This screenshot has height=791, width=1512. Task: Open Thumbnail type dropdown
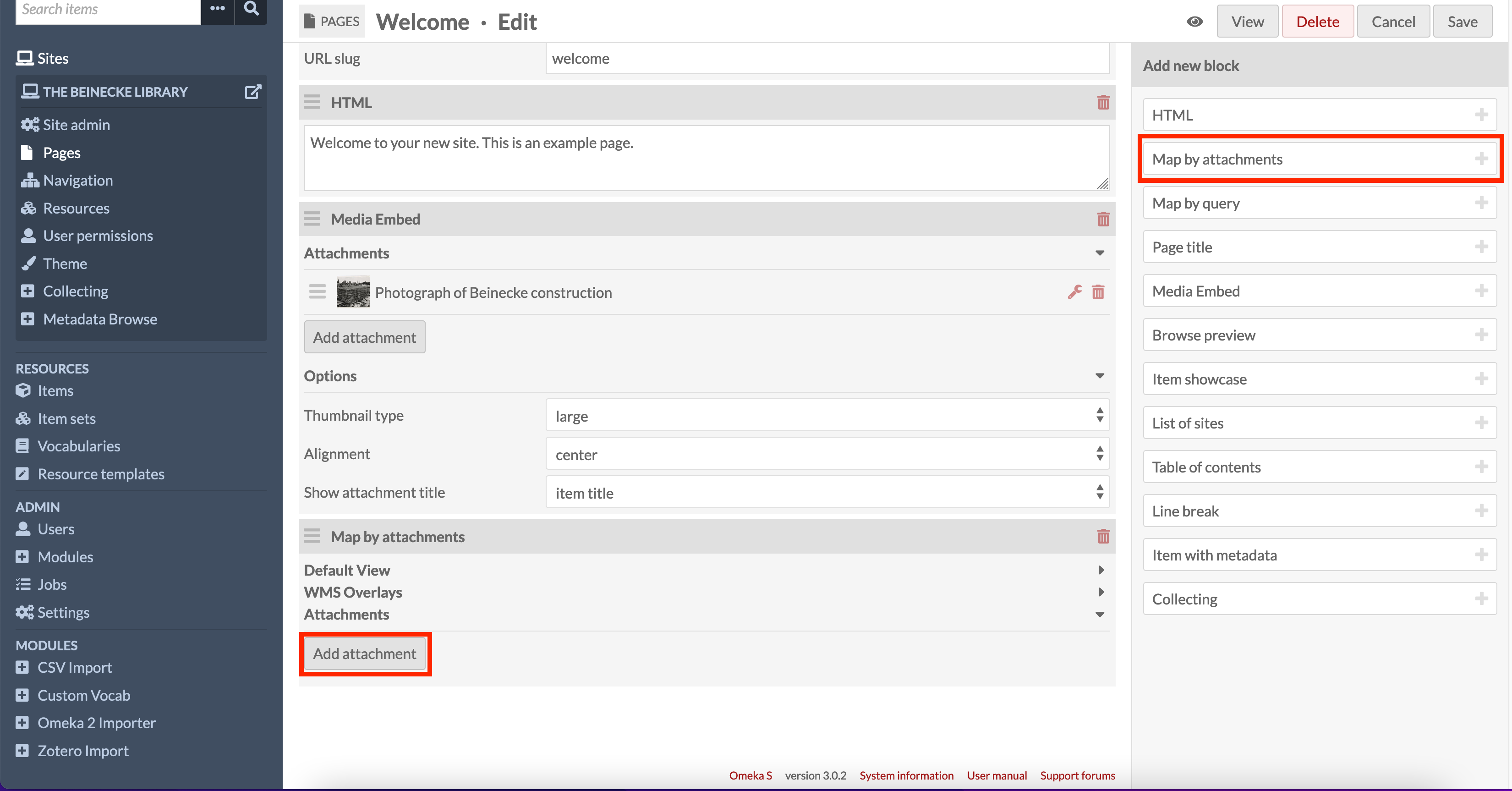pyautogui.click(x=827, y=416)
